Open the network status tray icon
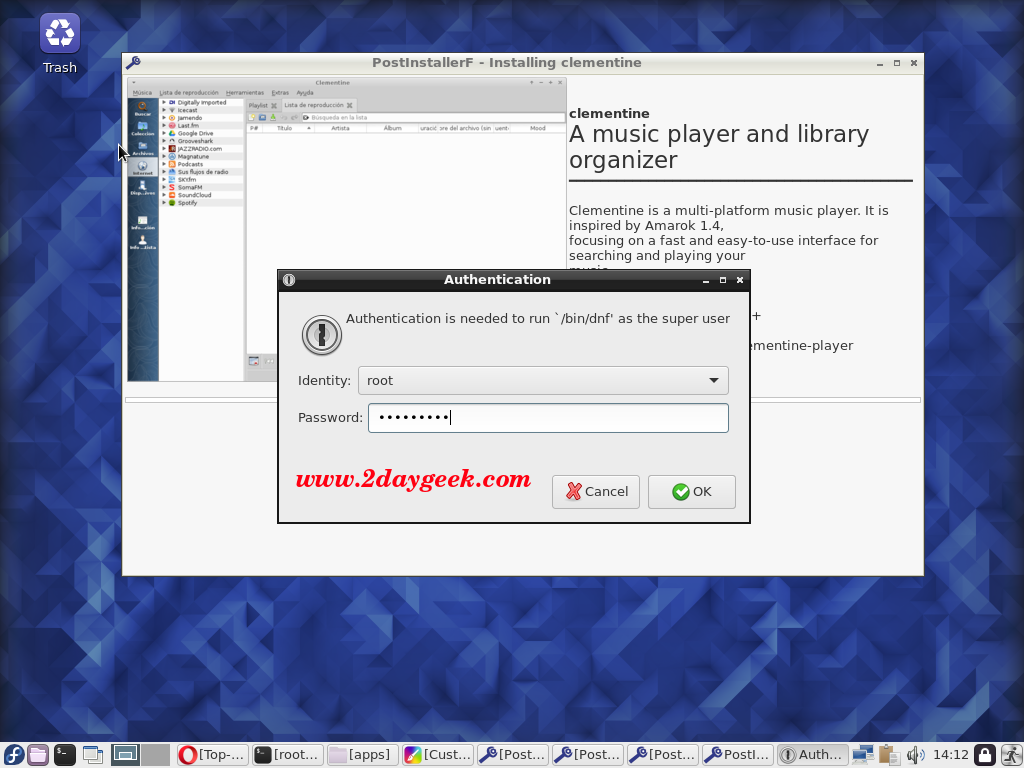This screenshot has height=768, width=1024. (x=863, y=755)
